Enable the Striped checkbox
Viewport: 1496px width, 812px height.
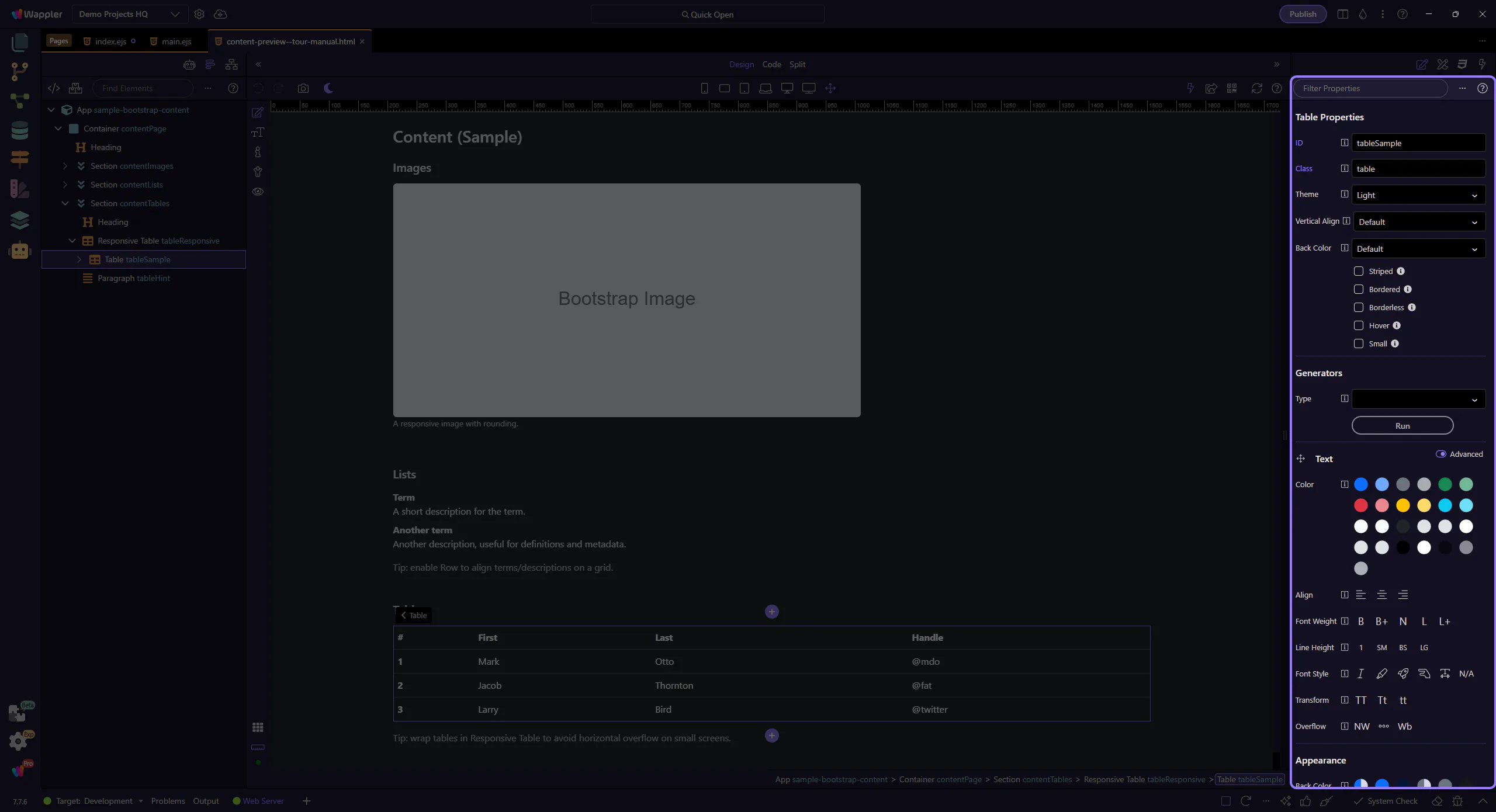tap(1359, 271)
